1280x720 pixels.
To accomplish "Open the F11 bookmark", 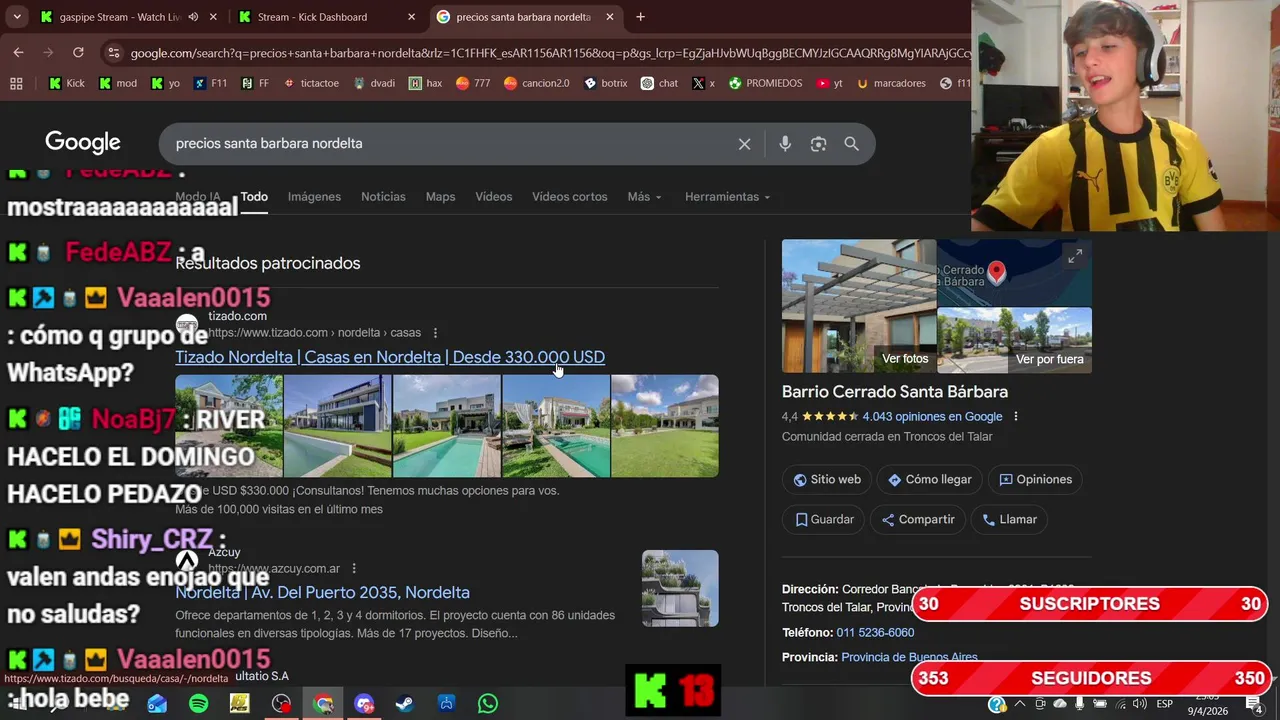I will (x=210, y=83).
